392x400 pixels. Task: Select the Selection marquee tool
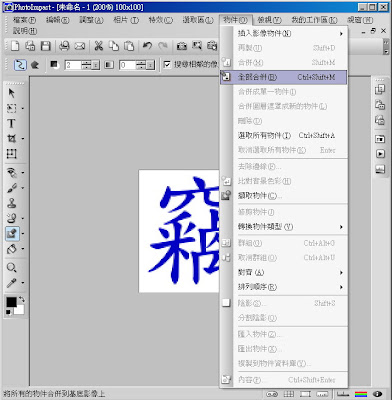[12, 108]
